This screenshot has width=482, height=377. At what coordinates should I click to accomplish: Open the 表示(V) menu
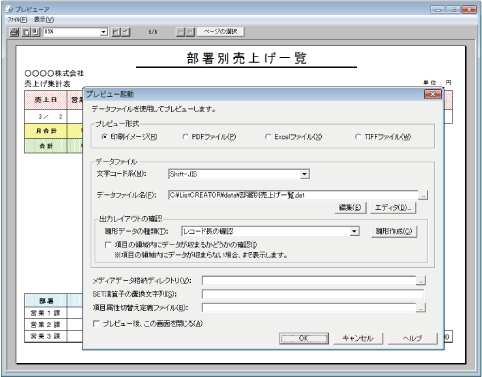tap(44, 20)
